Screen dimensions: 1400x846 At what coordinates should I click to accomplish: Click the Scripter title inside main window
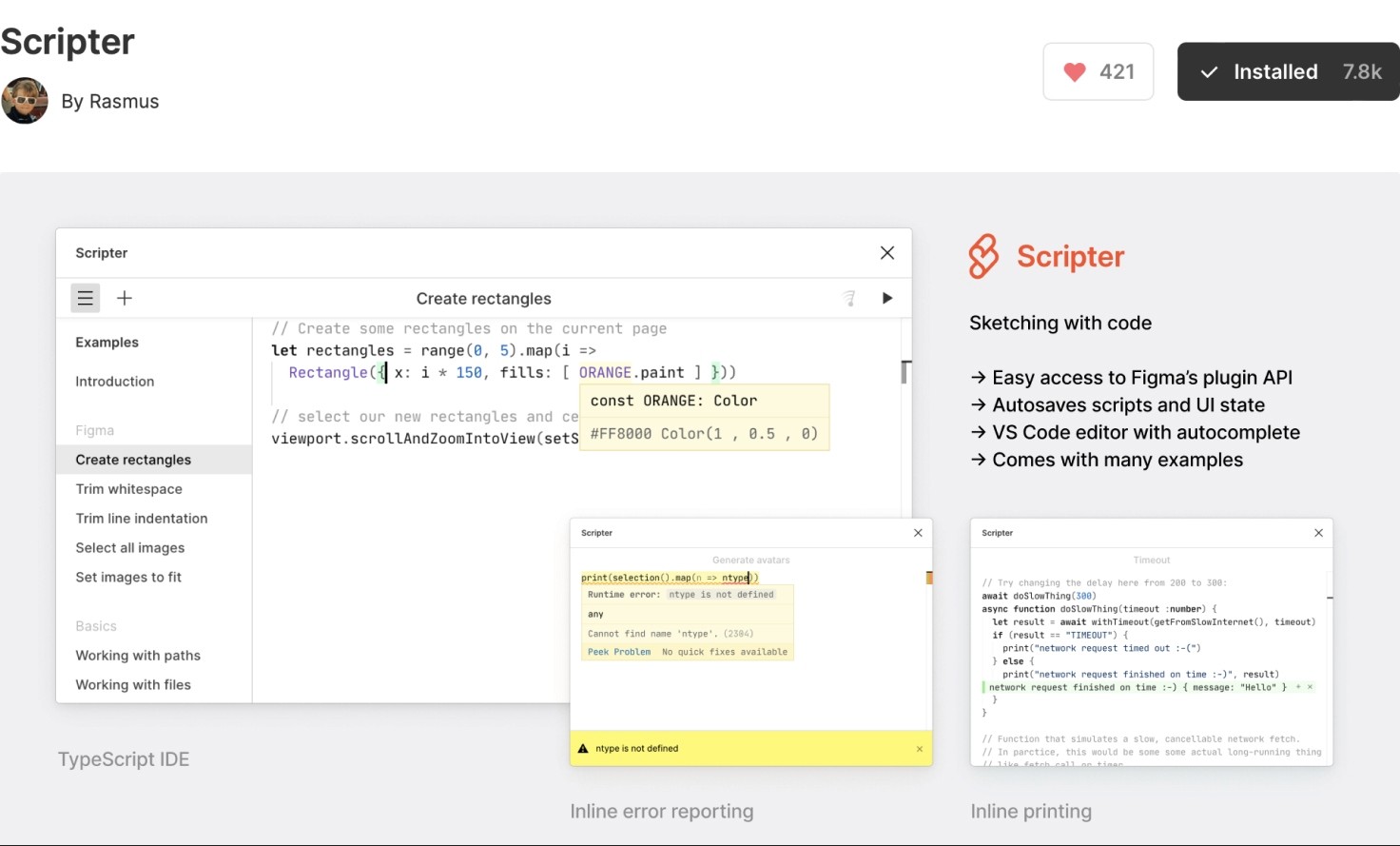coord(102,253)
